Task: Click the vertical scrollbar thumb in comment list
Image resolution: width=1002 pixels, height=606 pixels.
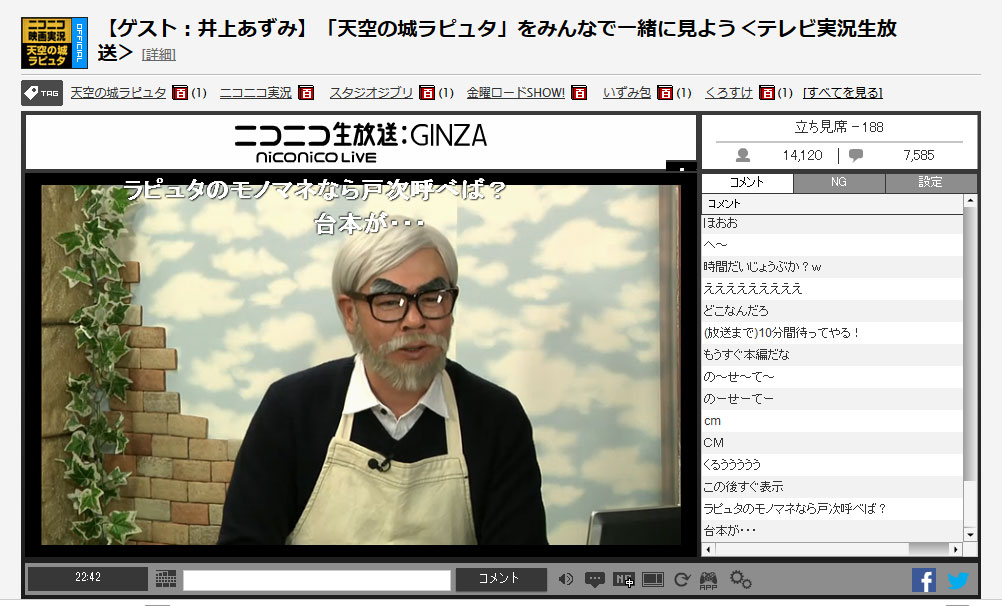Action: pyautogui.click(x=969, y=345)
